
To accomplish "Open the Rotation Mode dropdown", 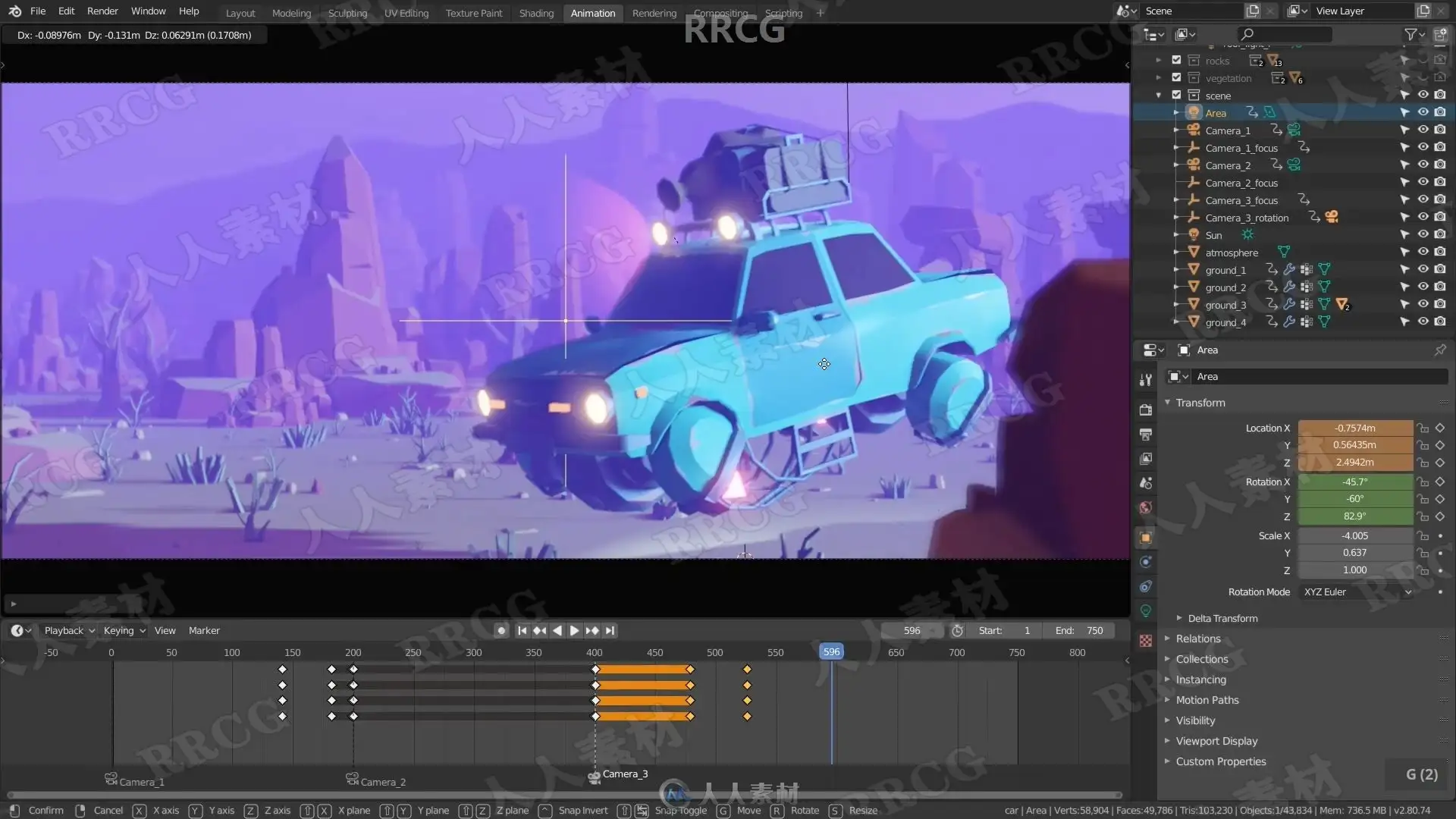I will click(1356, 592).
